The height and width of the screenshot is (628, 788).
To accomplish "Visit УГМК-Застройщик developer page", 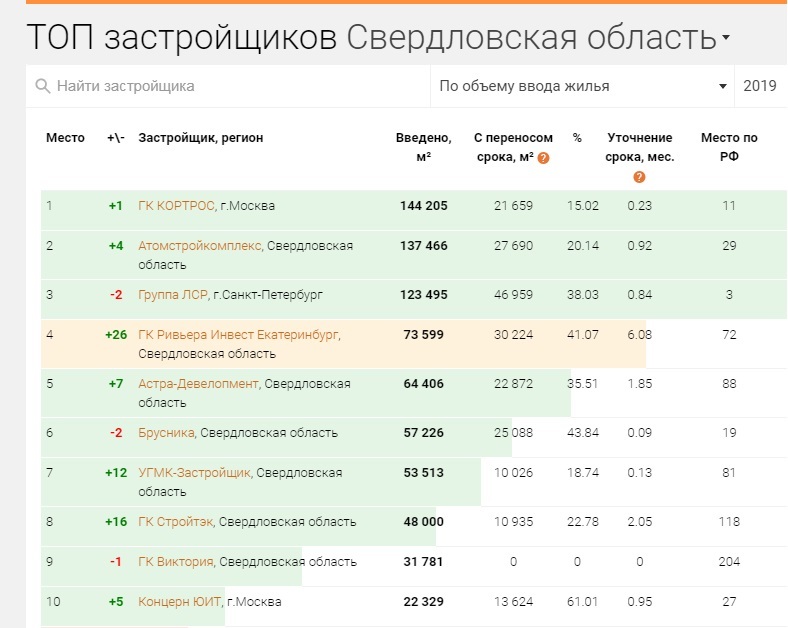I will [x=194, y=473].
